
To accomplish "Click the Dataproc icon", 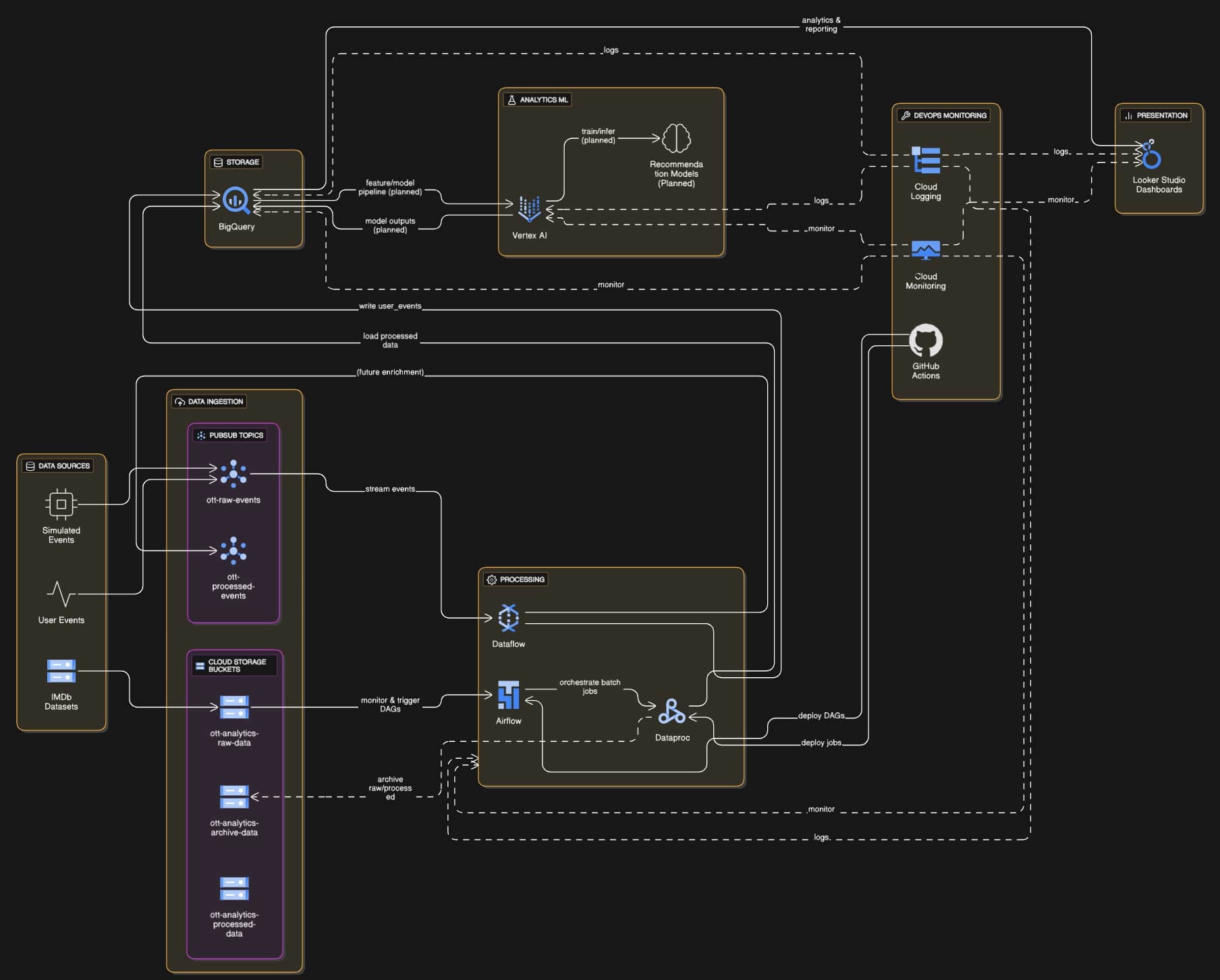I will pos(672,712).
